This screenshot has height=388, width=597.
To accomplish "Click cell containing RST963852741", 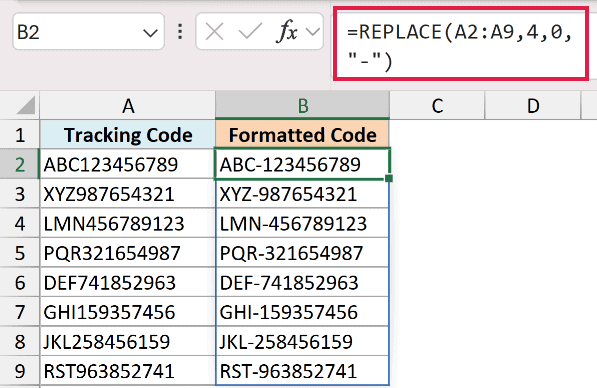I will pyautogui.click(x=128, y=371).
